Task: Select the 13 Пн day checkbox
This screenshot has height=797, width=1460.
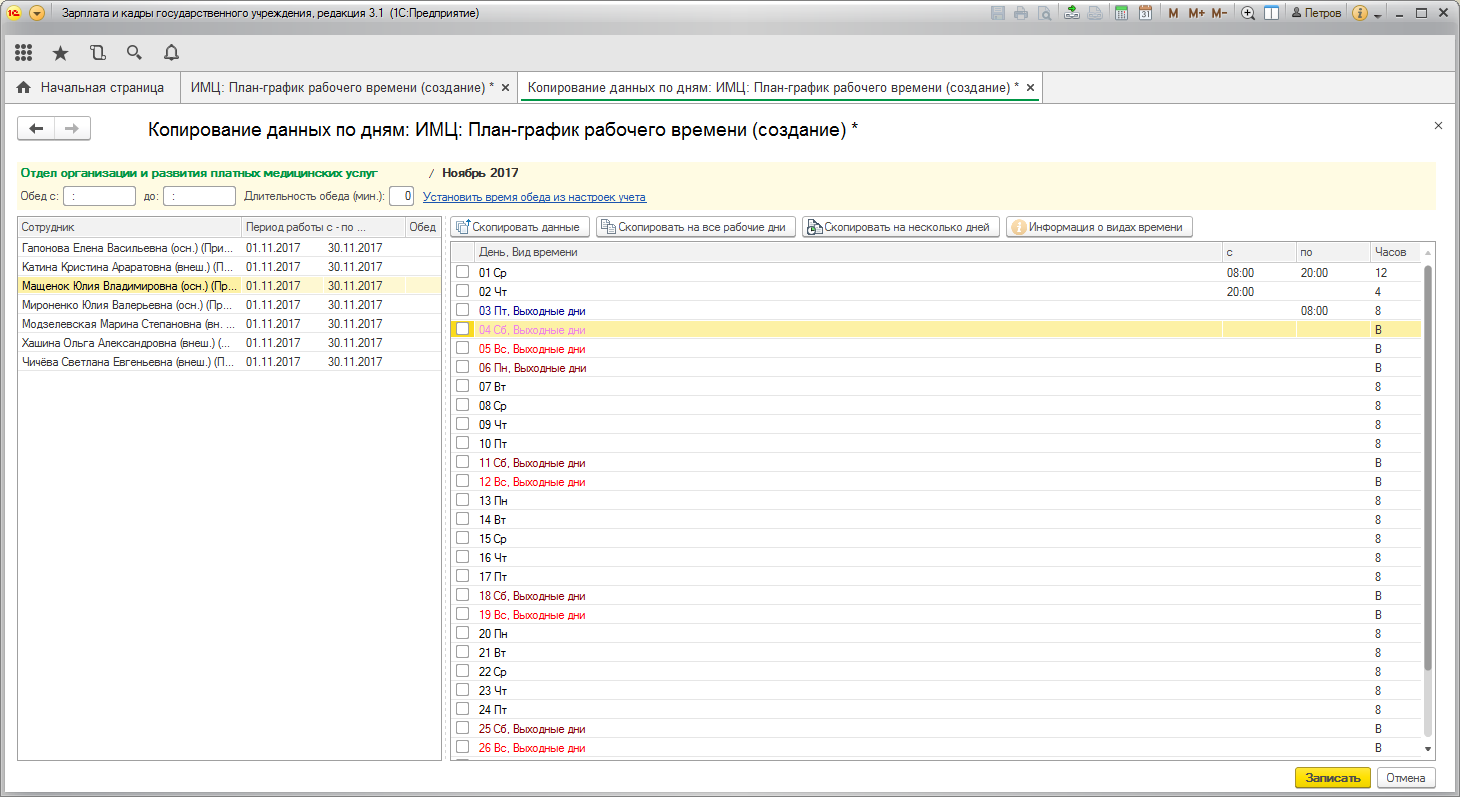Action: [x=462, y=500]
